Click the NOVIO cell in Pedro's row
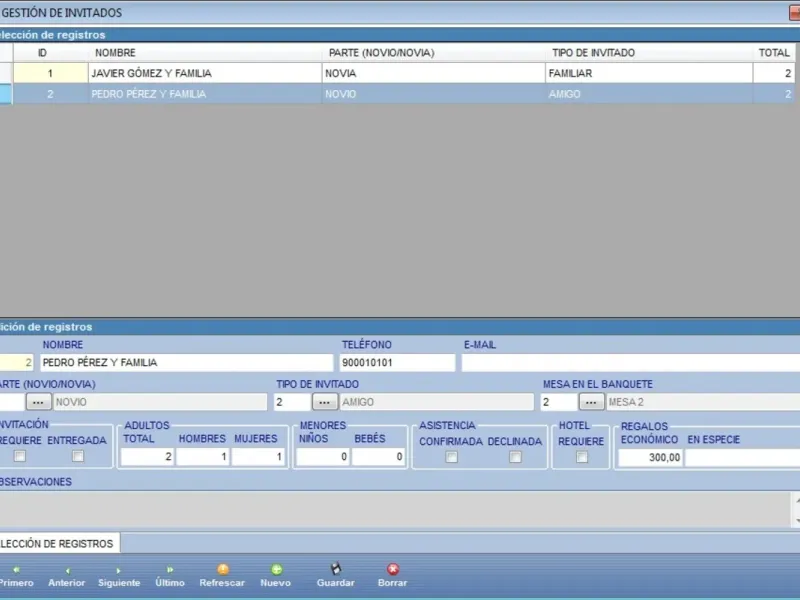 coord(434,94)
